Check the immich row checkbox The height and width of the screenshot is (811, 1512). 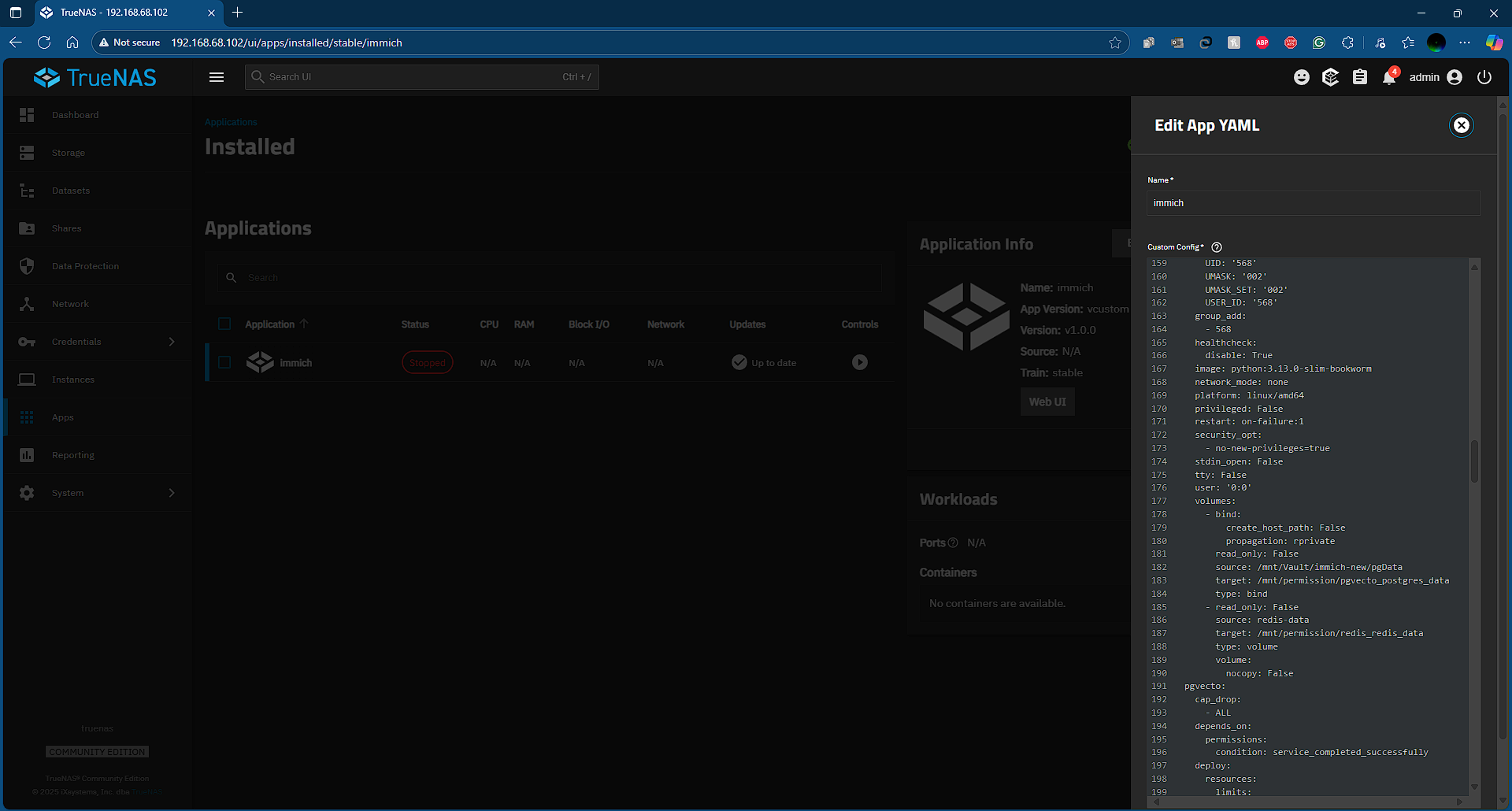pos(224,362)
